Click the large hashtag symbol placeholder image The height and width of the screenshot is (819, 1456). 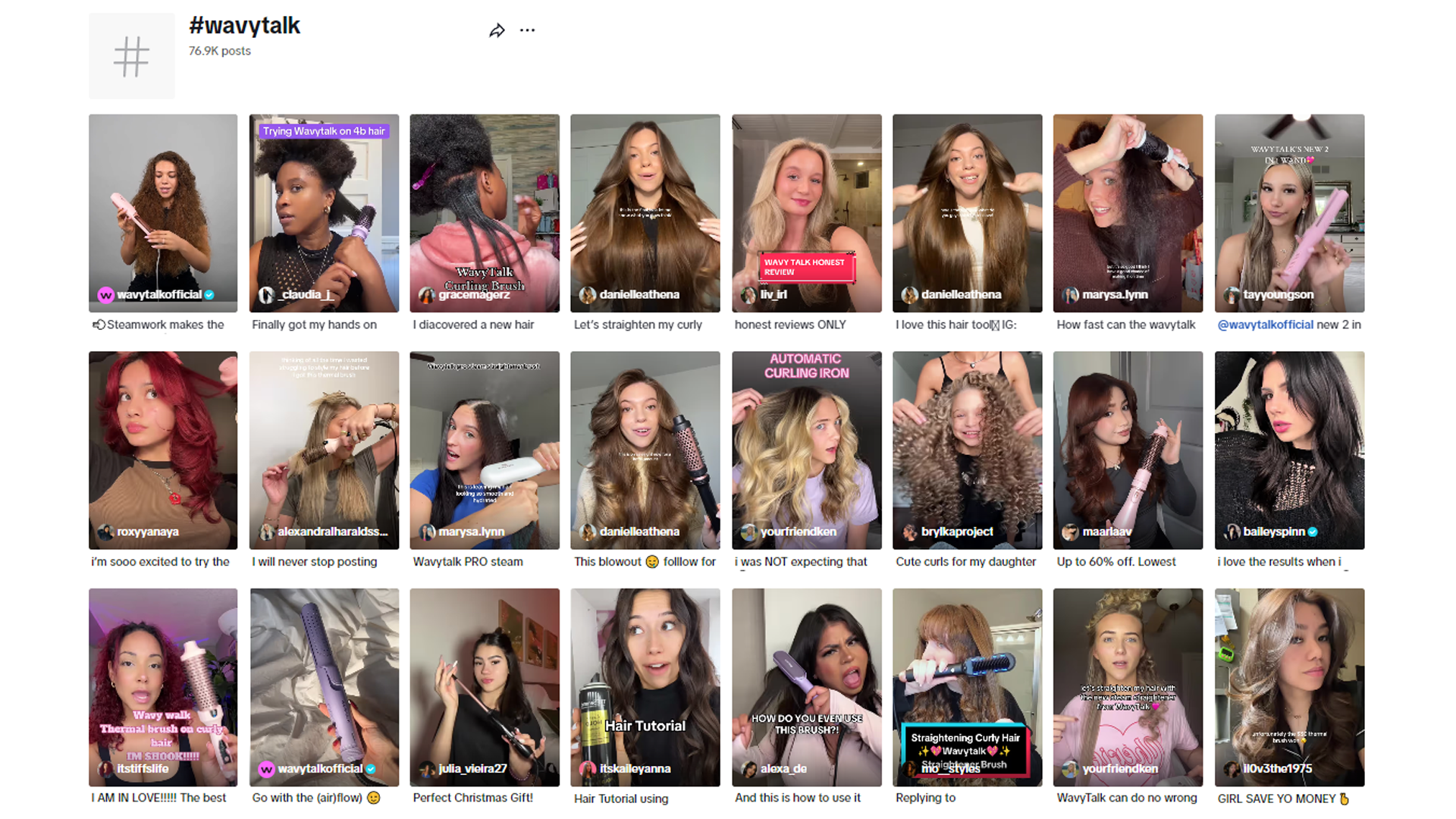pos(131,56)
